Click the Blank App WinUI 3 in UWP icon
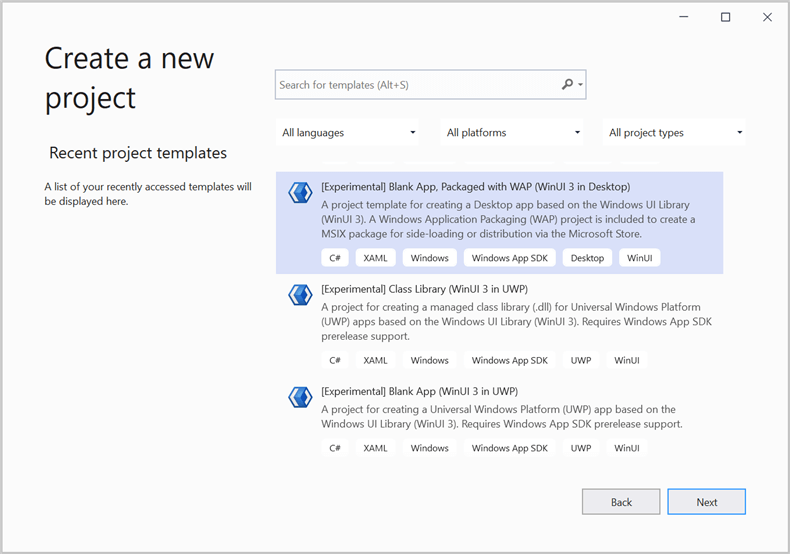790x554 pixels. (300, 397)
